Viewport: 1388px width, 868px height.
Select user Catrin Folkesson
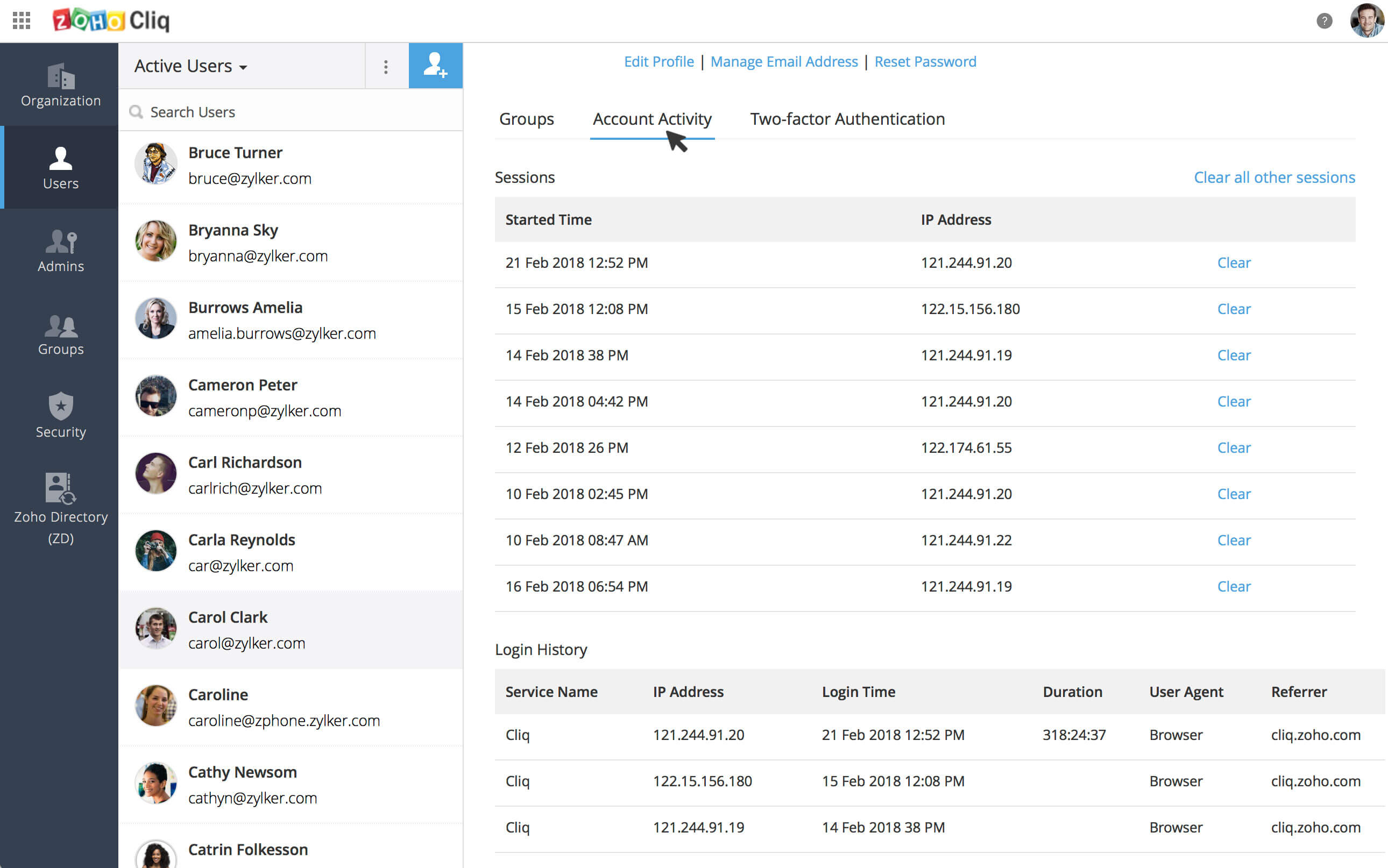click(291, 847)
